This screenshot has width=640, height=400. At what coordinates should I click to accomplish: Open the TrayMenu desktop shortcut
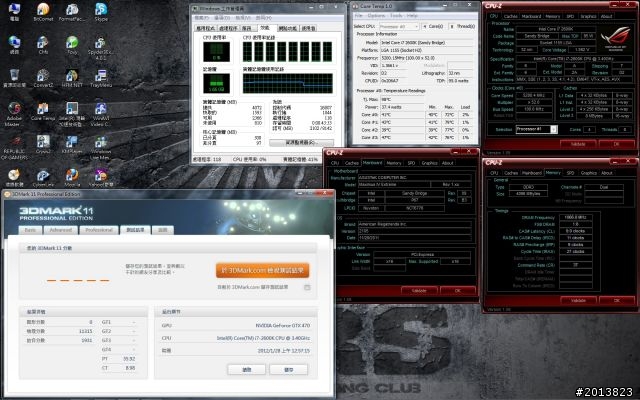click(x=101, y=78)
